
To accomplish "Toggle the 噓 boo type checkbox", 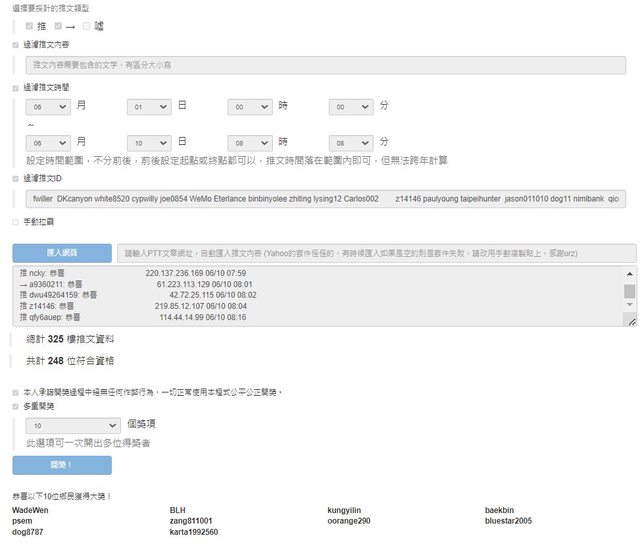I will 87,25.
